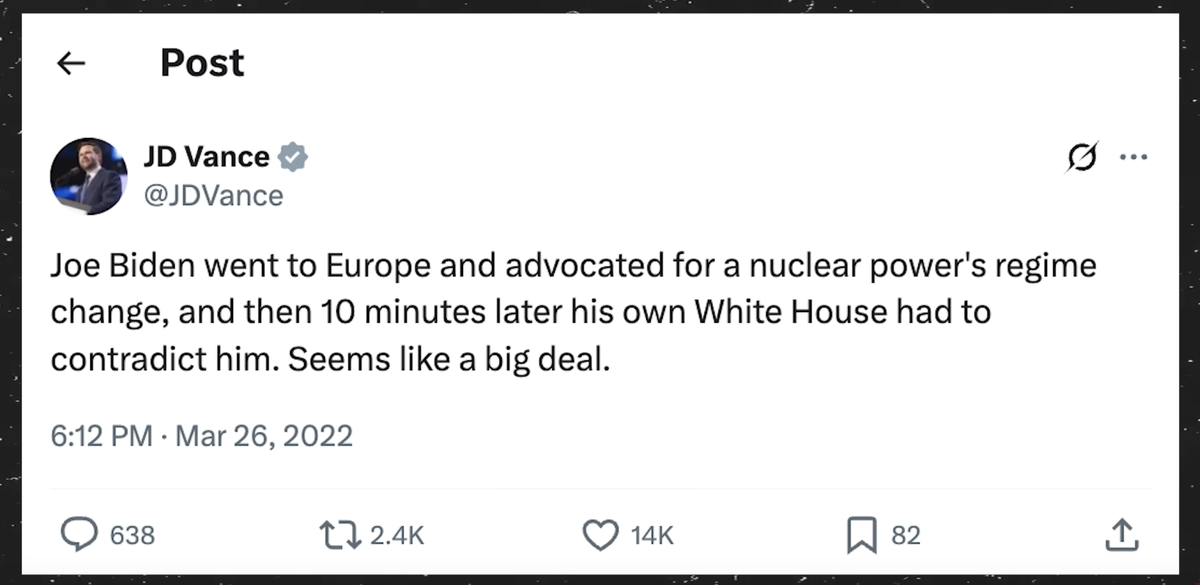Click the Grok slashed-circle icon
The image size is (1200, 585).
[x=1082, y=158]
